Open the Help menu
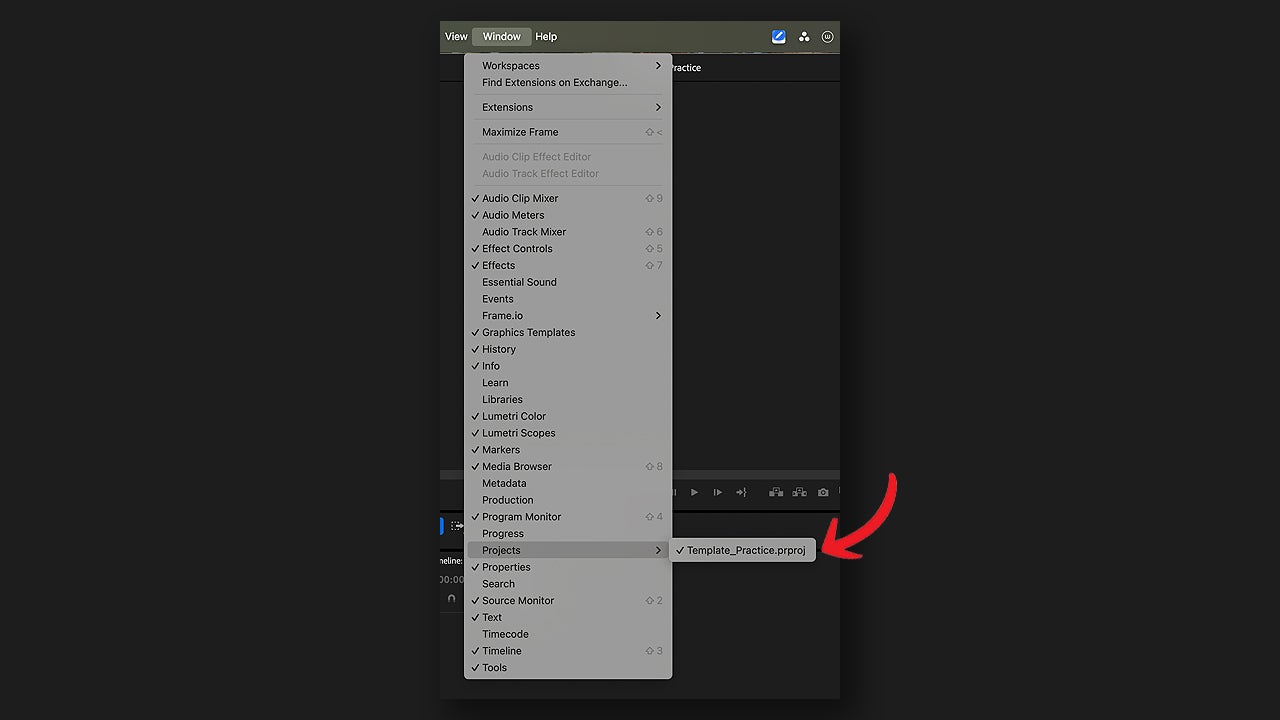1280x720 pixels. pos(546,37)
